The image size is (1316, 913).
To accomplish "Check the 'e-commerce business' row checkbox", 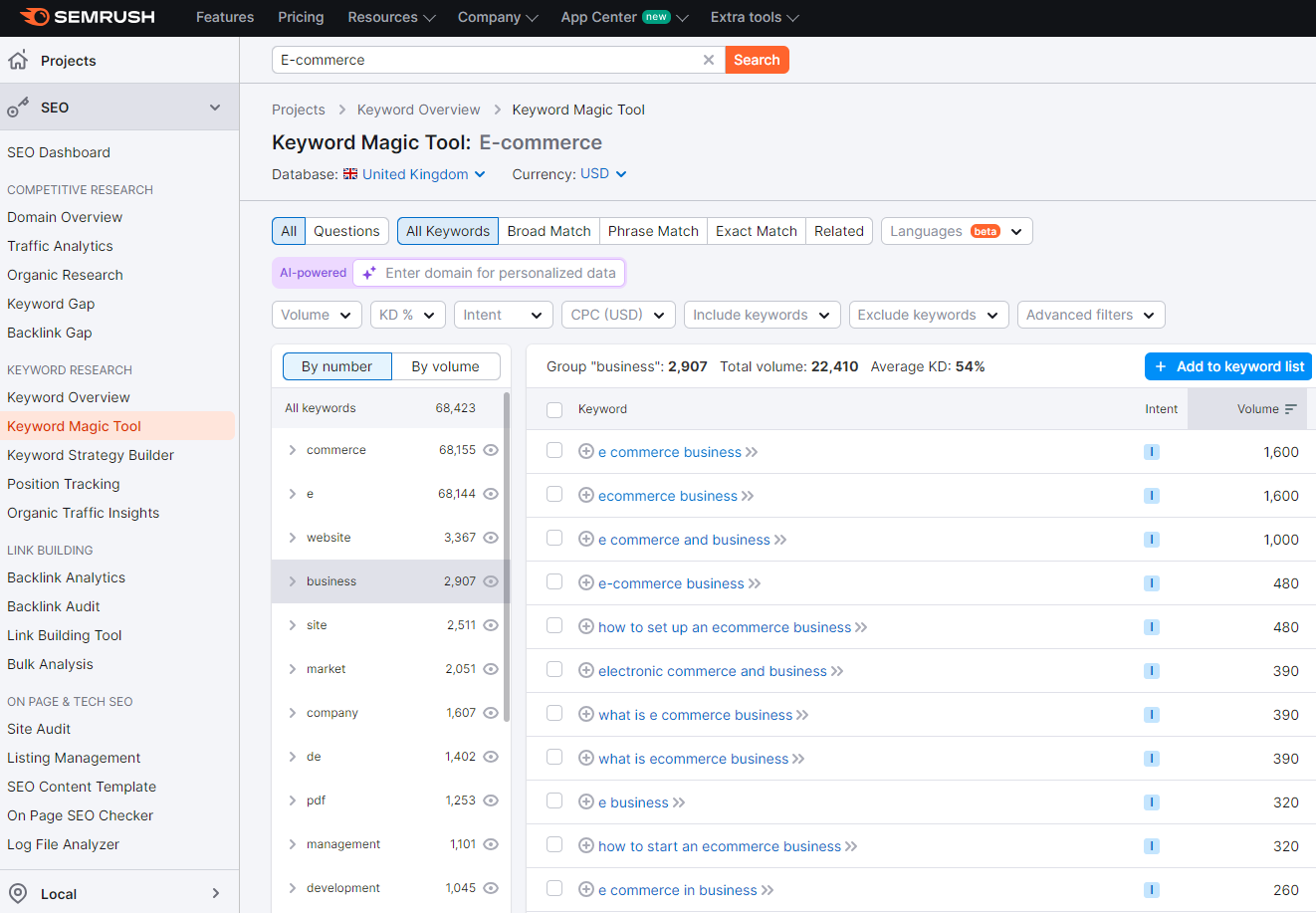I will coord(554,581).
